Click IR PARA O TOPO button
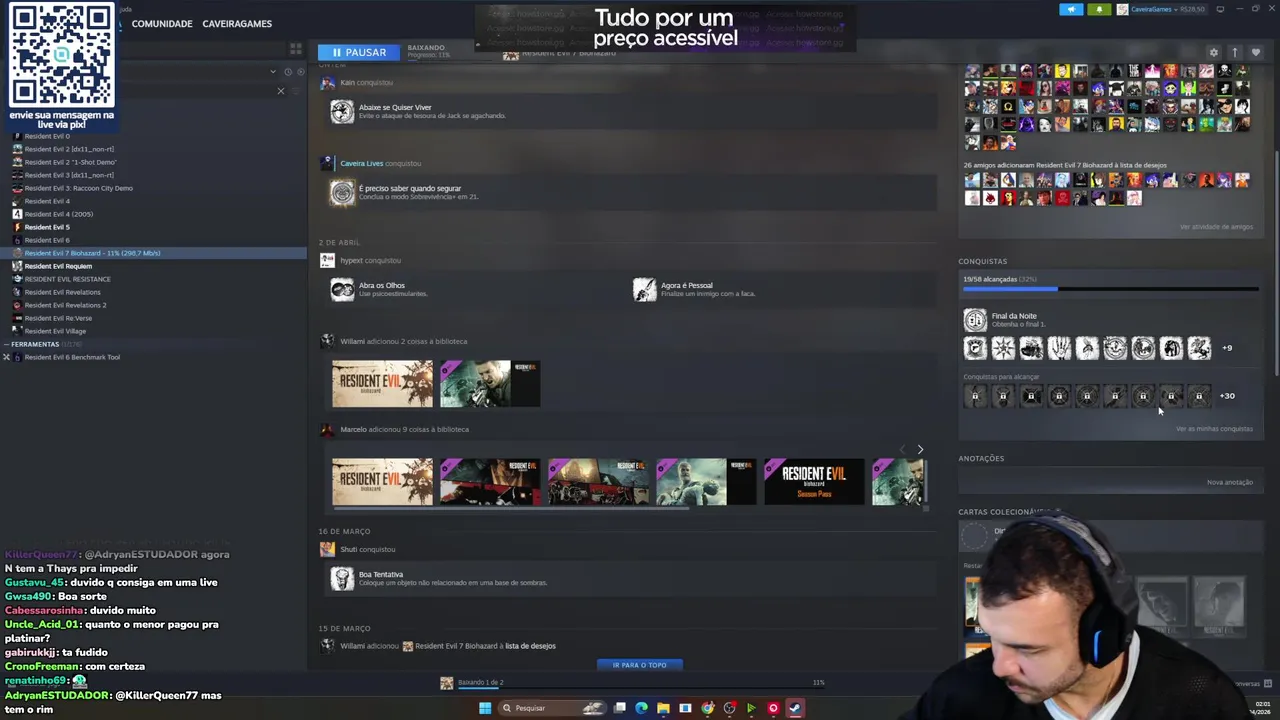Viewport: 1280px width, 720px height. point(639,665)
